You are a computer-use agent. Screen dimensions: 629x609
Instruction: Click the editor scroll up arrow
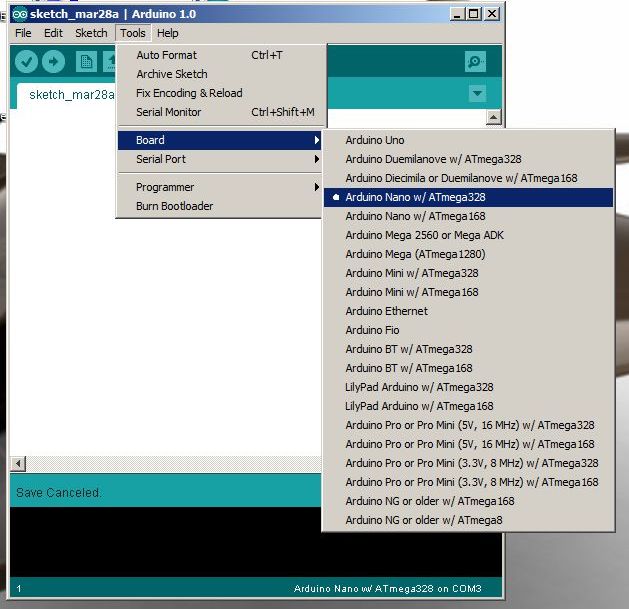493,117
